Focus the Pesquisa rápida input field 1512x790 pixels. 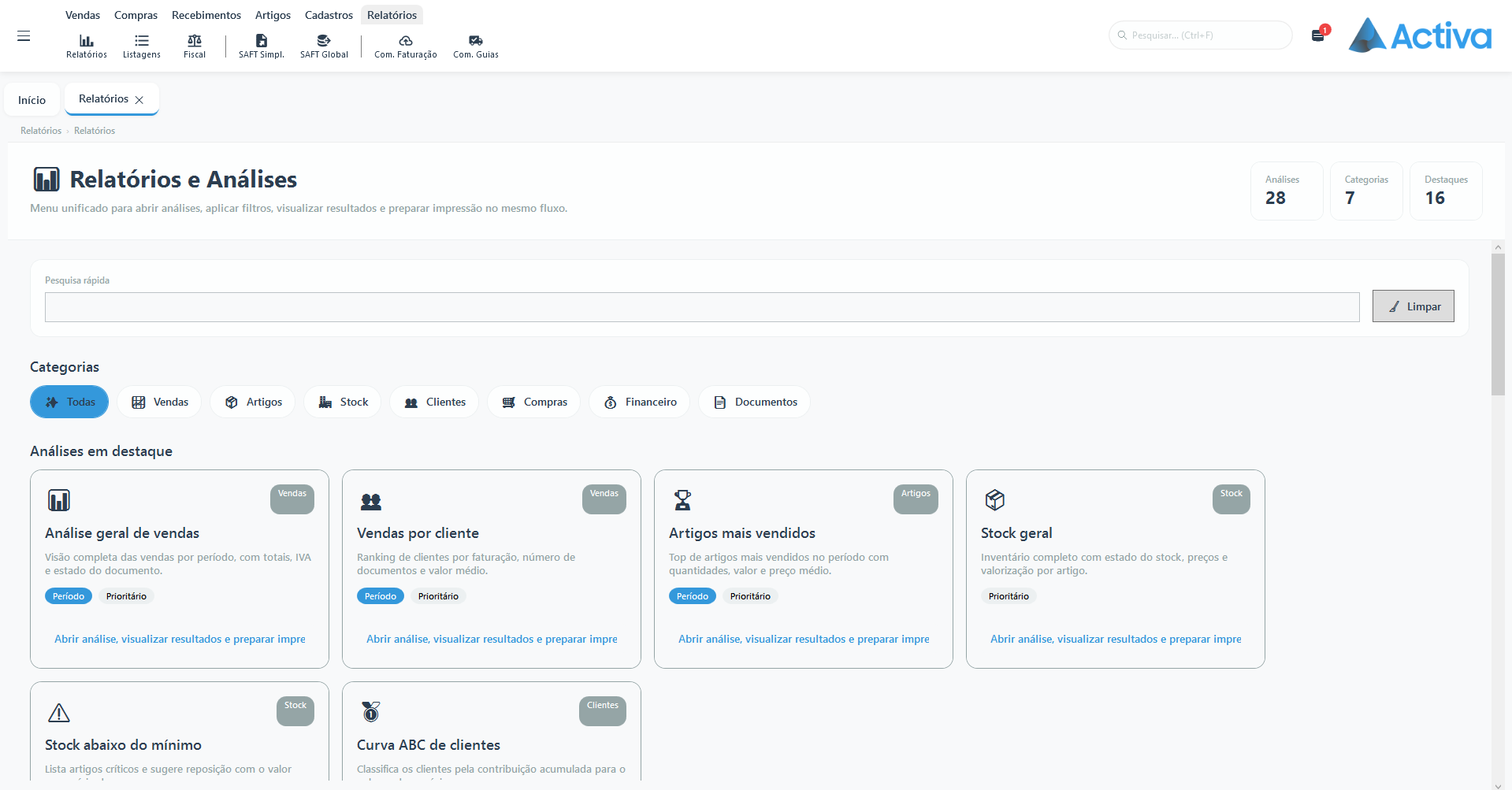(x=702, y=307)
